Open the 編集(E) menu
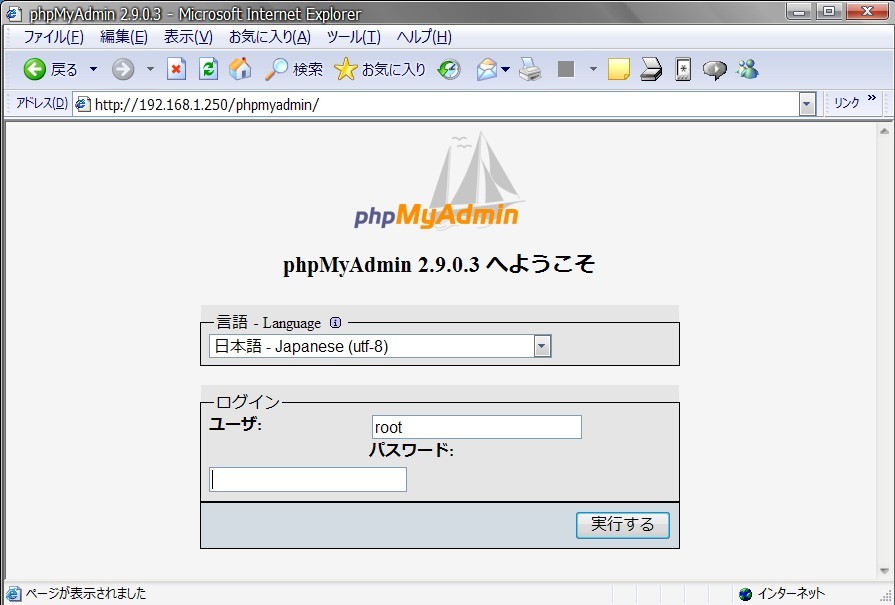The image size is (895, 605). click(x=124, y=37)
